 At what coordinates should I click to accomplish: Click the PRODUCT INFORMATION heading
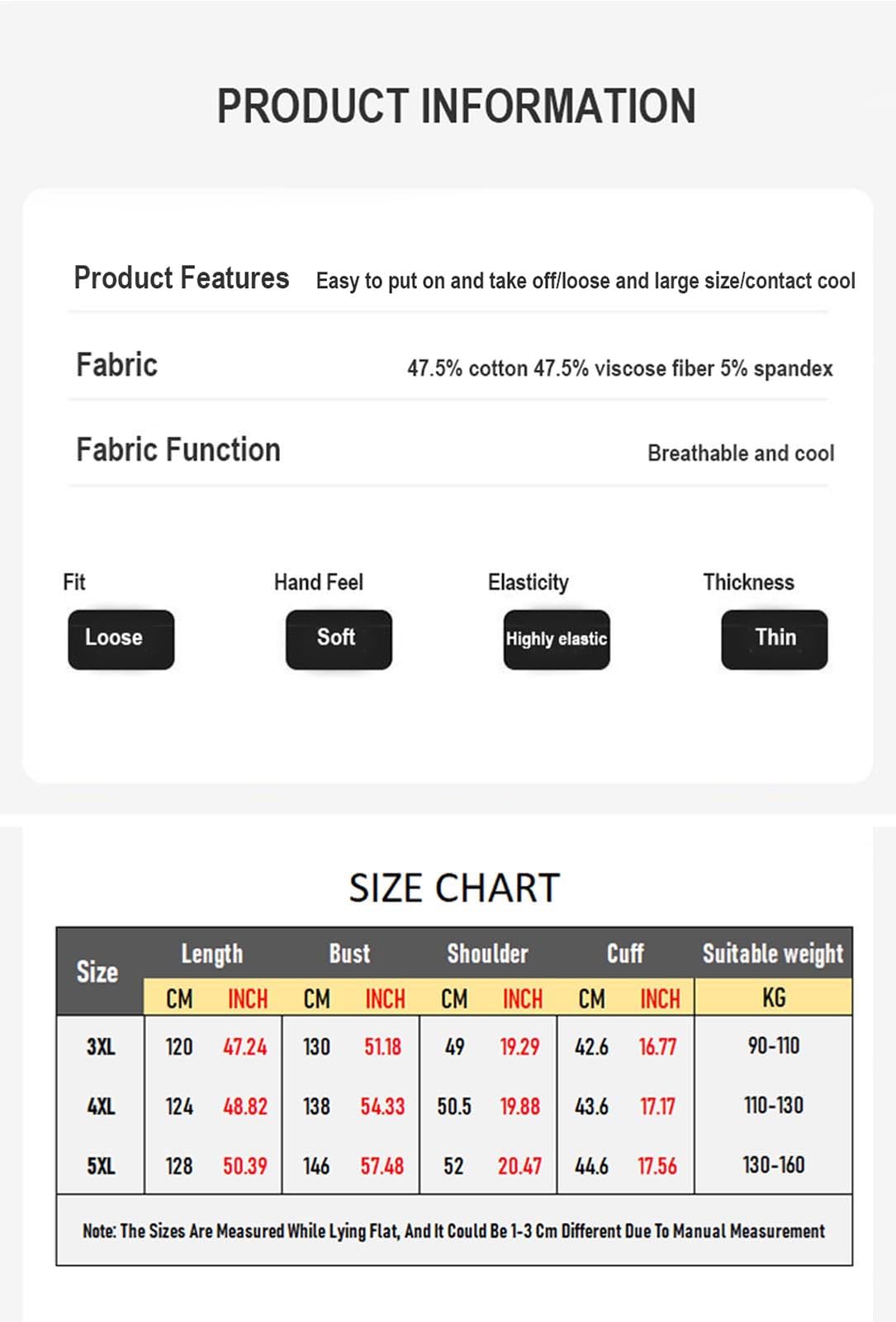pos(456,107)
